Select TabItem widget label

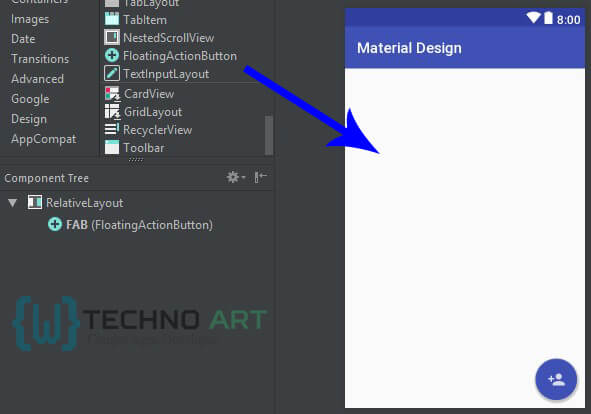coord(145,20)
